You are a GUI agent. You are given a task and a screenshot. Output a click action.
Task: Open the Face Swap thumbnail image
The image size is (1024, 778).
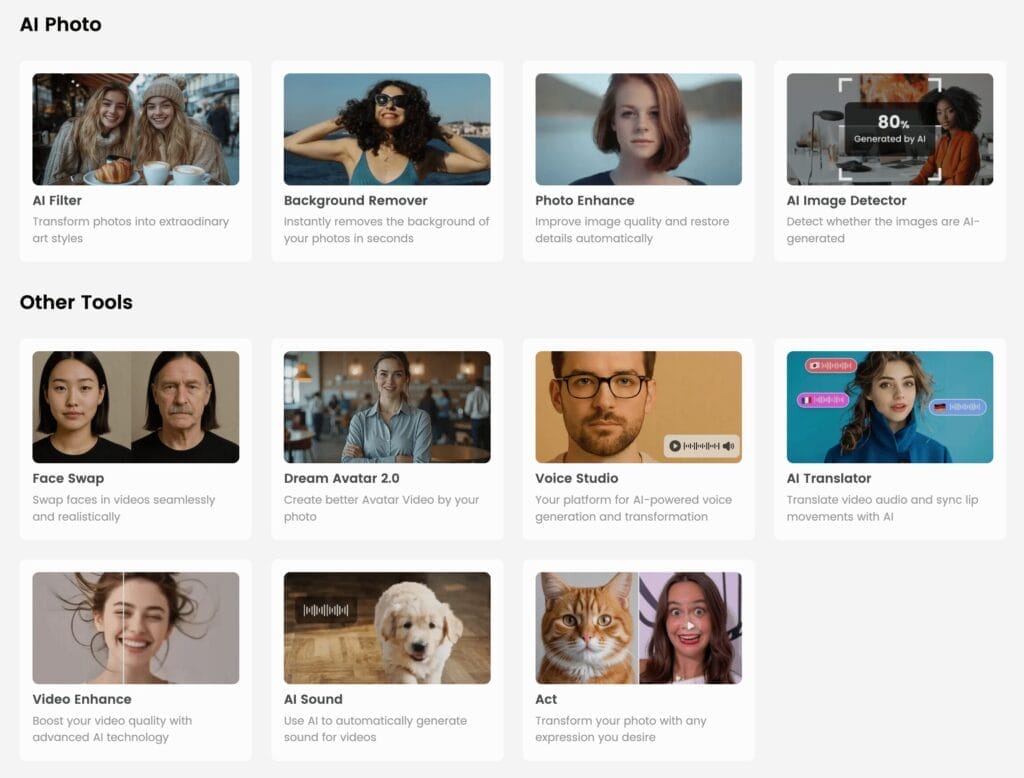(136, 407)
